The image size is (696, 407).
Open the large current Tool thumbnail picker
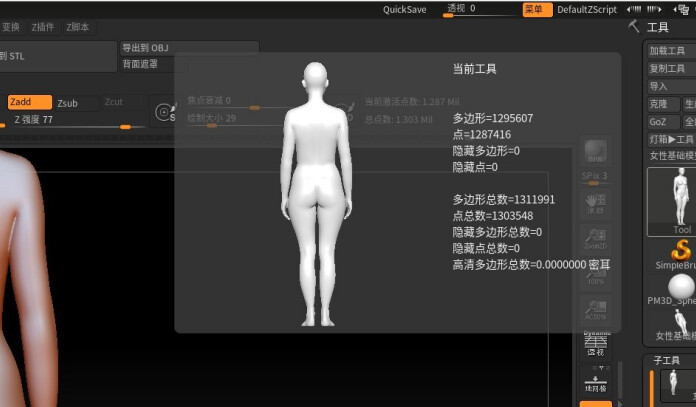pyautogui.click(x=672, y=202)
